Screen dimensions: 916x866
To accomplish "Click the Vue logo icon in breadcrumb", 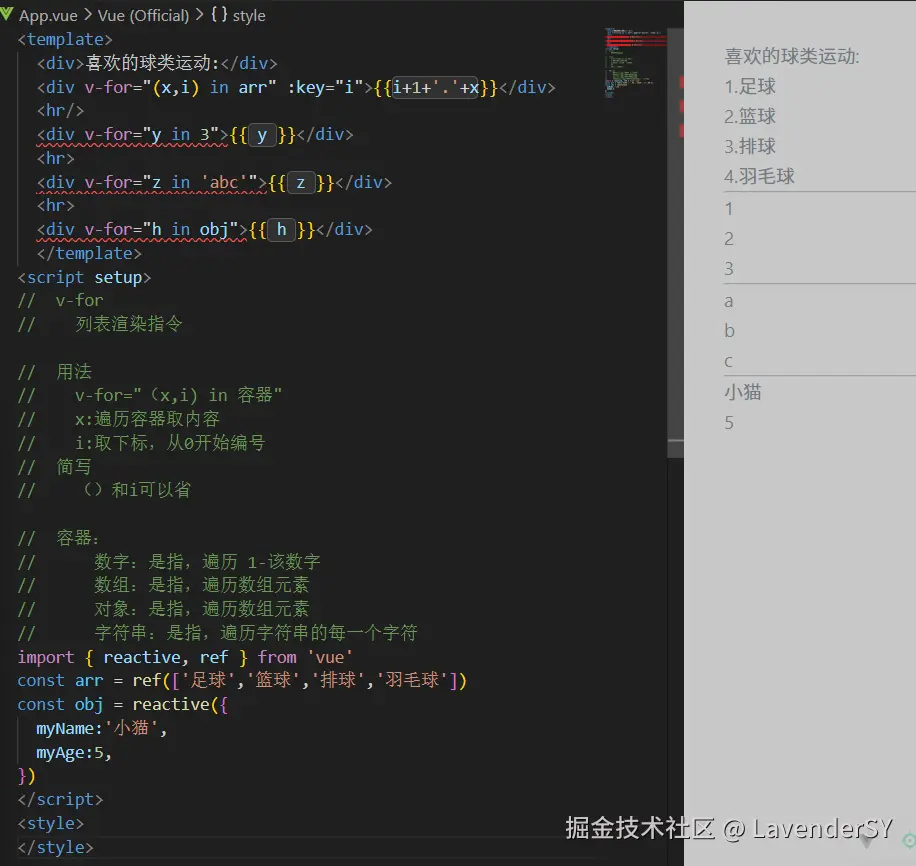I will tap(8, 15).
